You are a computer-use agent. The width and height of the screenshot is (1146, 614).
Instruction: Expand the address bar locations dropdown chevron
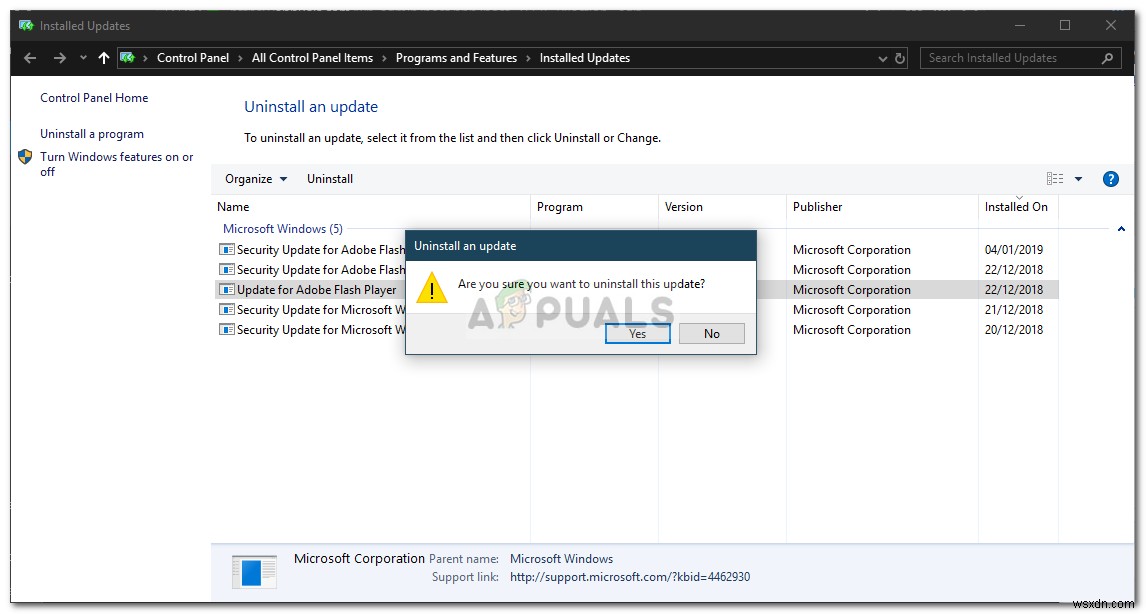tap(882, 58)
